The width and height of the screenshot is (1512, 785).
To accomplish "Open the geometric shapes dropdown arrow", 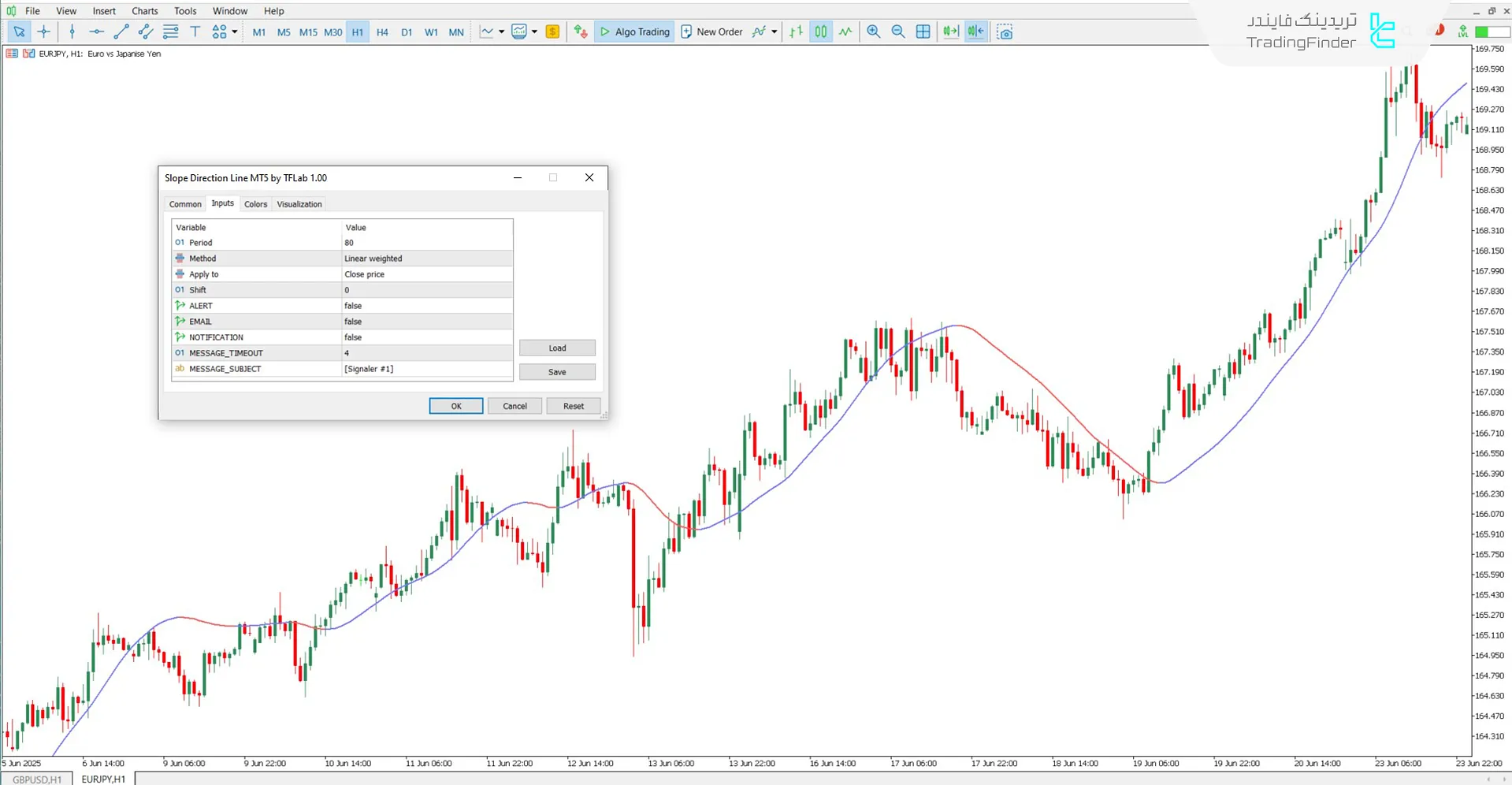I will pos(233,32).
